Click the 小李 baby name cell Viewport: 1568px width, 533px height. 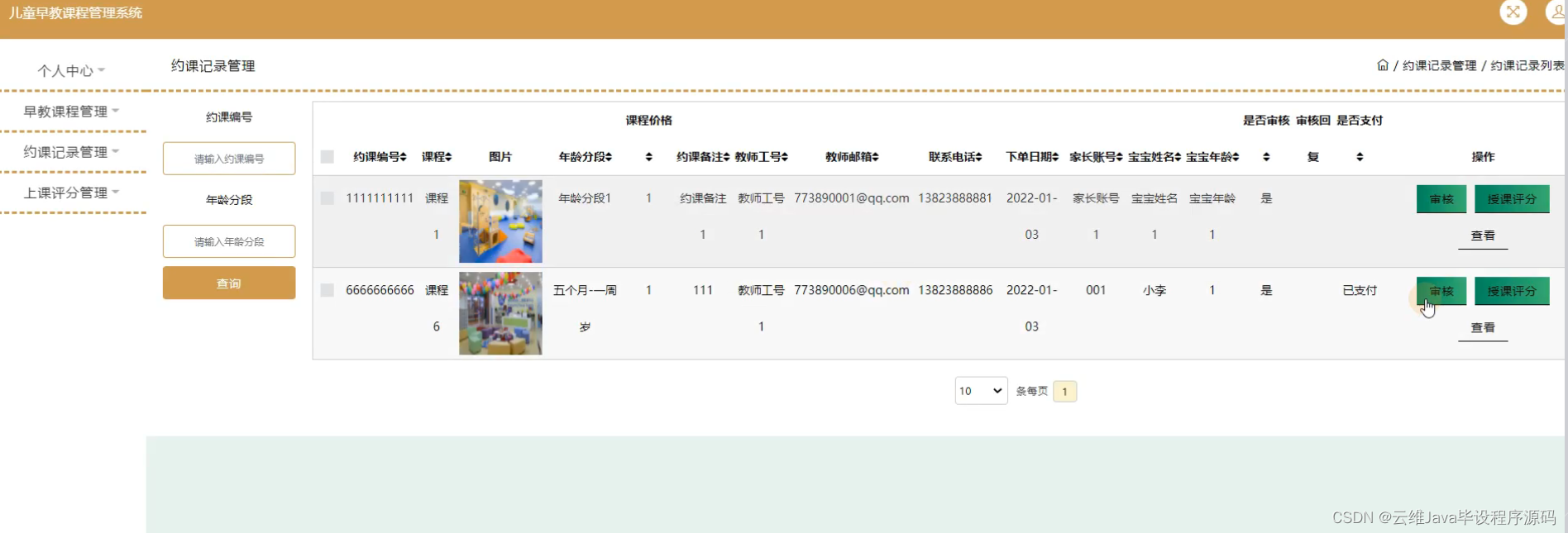(1154, 290)
